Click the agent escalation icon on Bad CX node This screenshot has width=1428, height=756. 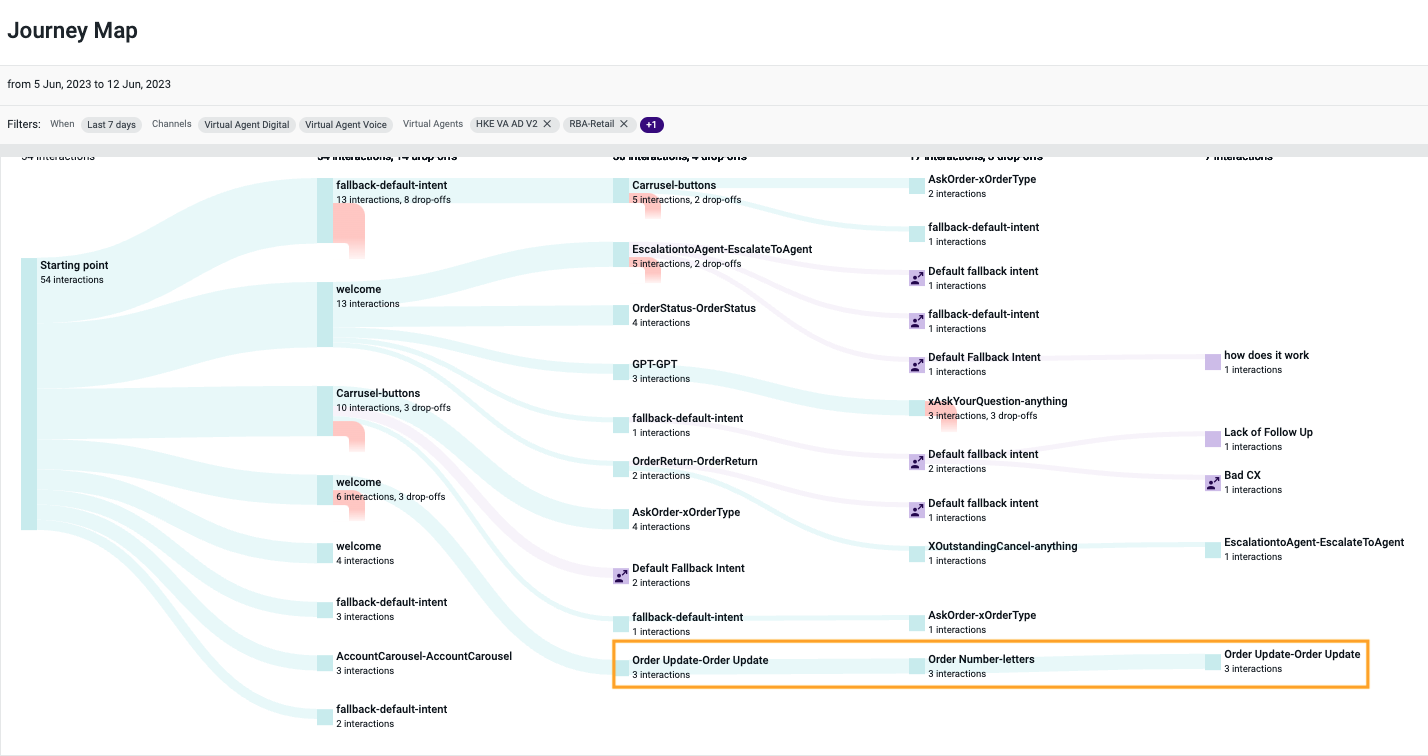click(1209, 482)
